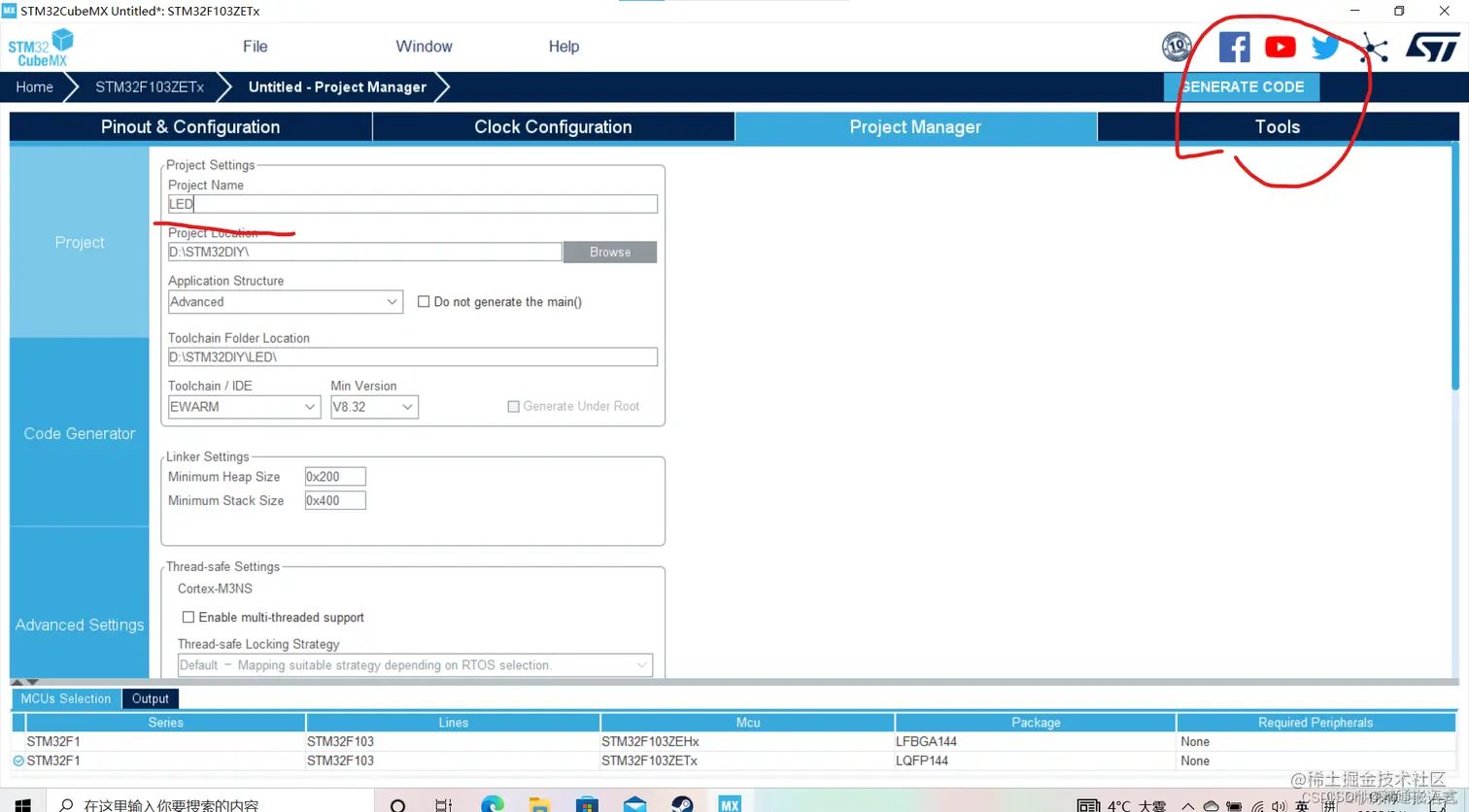The width and height of the screenshot is (1469, 812).
Task: Open the Window menu
Action: point(424,47)
